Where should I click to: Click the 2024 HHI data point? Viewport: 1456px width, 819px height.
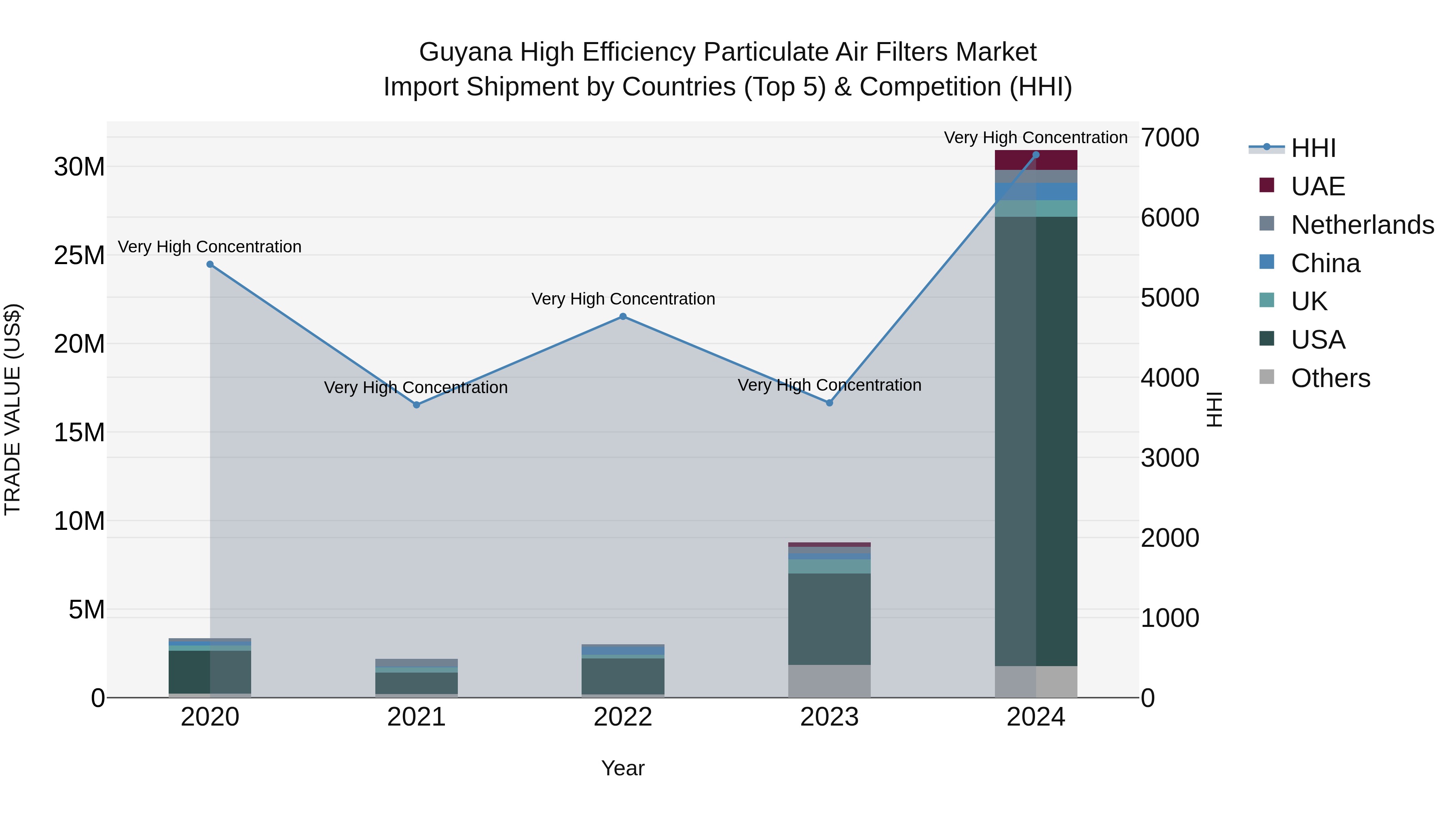1036,155
